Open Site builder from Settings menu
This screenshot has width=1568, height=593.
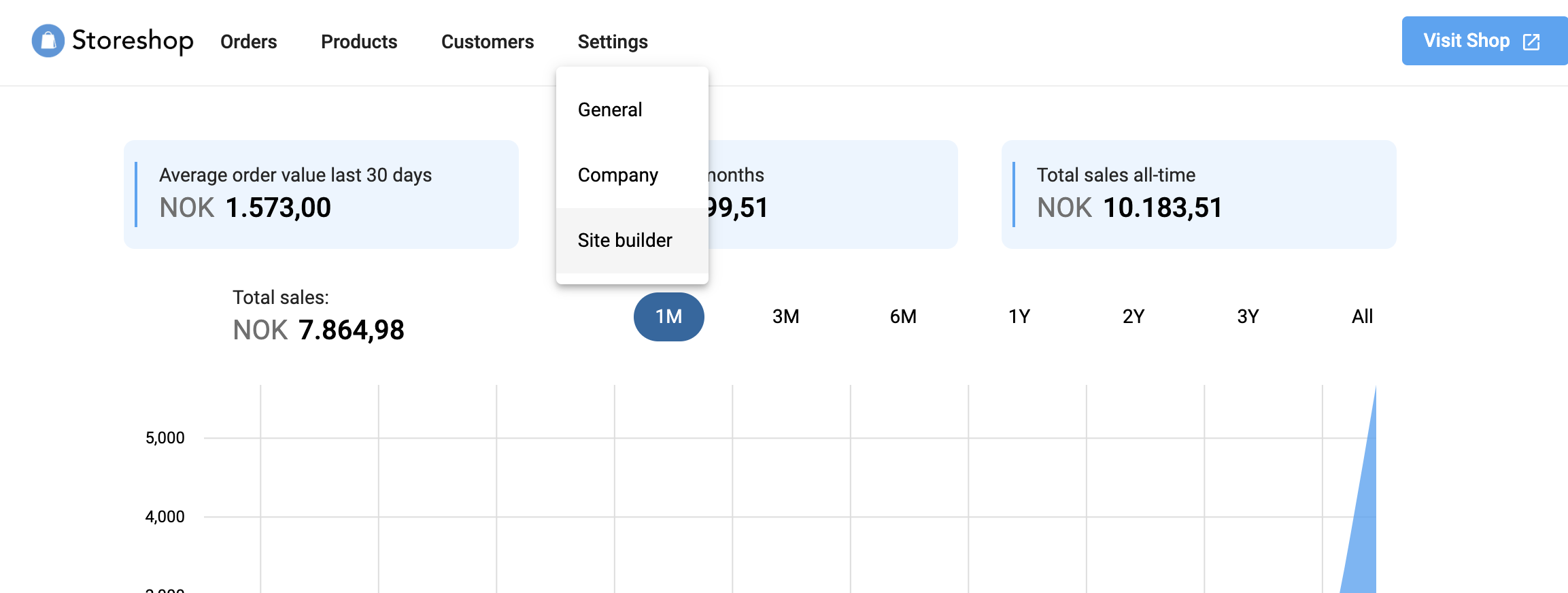click(x=625, y=240)
